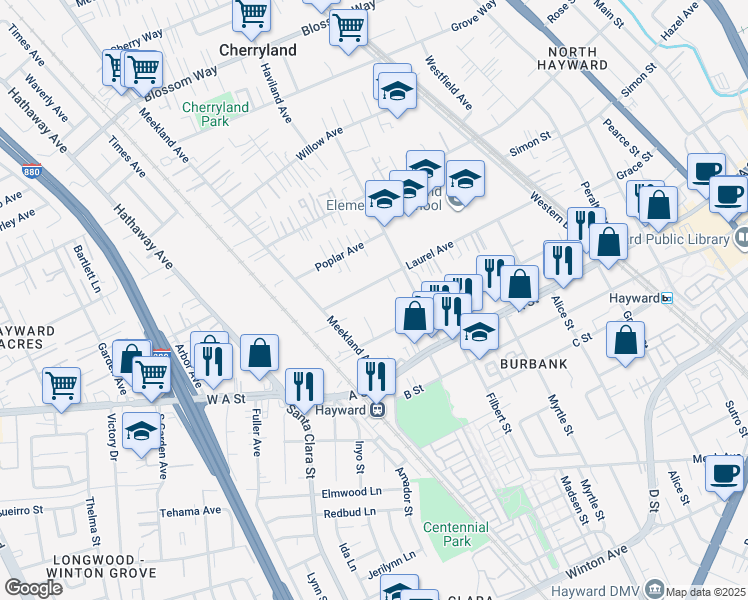Image resolution: width=748 pixels, height=600 pixels.
Task: Open the Hayward BART station icon
Action: pyautogui.click(x=667, y=299)
